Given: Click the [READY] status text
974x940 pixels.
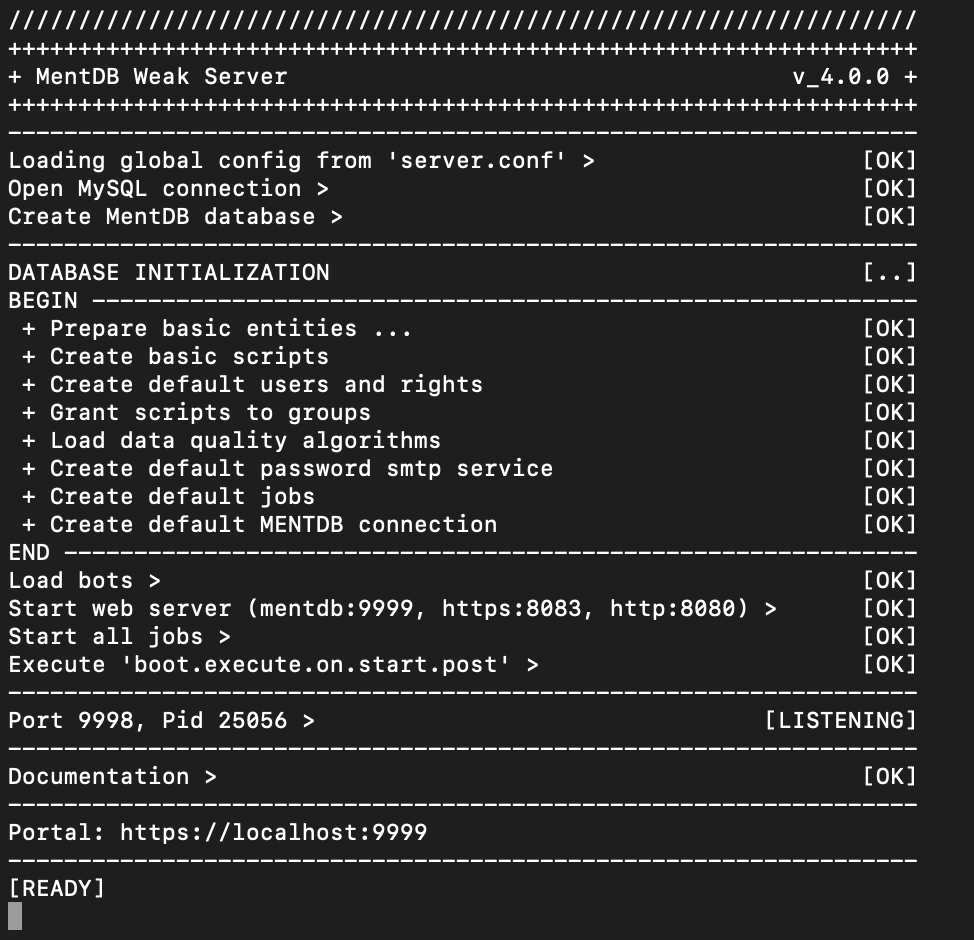Looking at the screenshot, I should tap(56, 888).
